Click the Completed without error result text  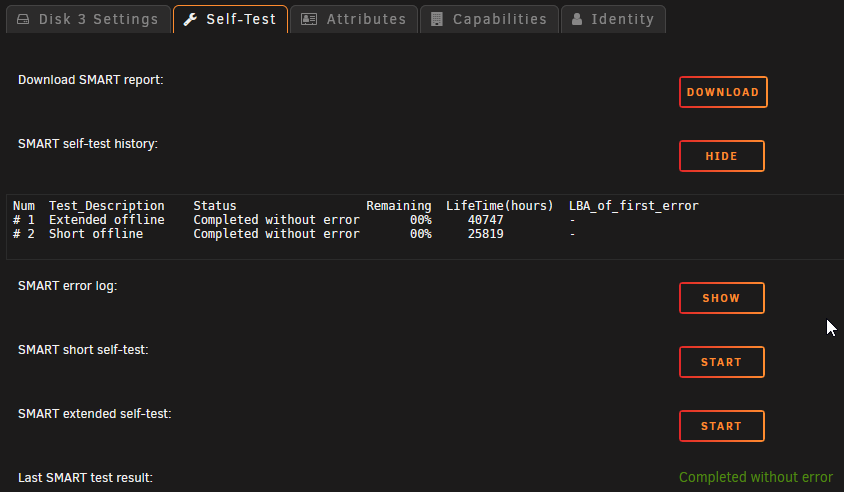coord(756,477)
